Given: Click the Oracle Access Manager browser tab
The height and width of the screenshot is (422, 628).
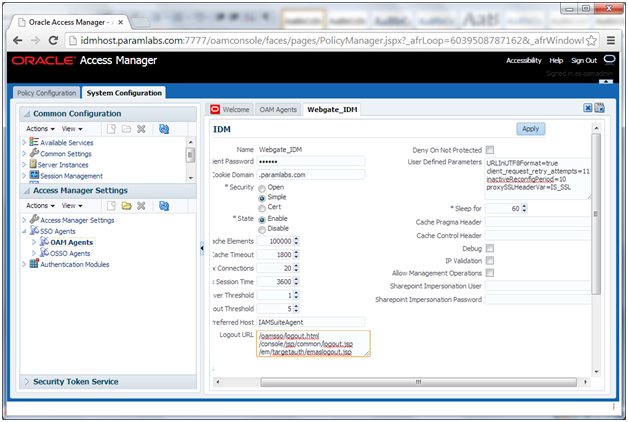Looking at the screenshot, I should [69, 22].
